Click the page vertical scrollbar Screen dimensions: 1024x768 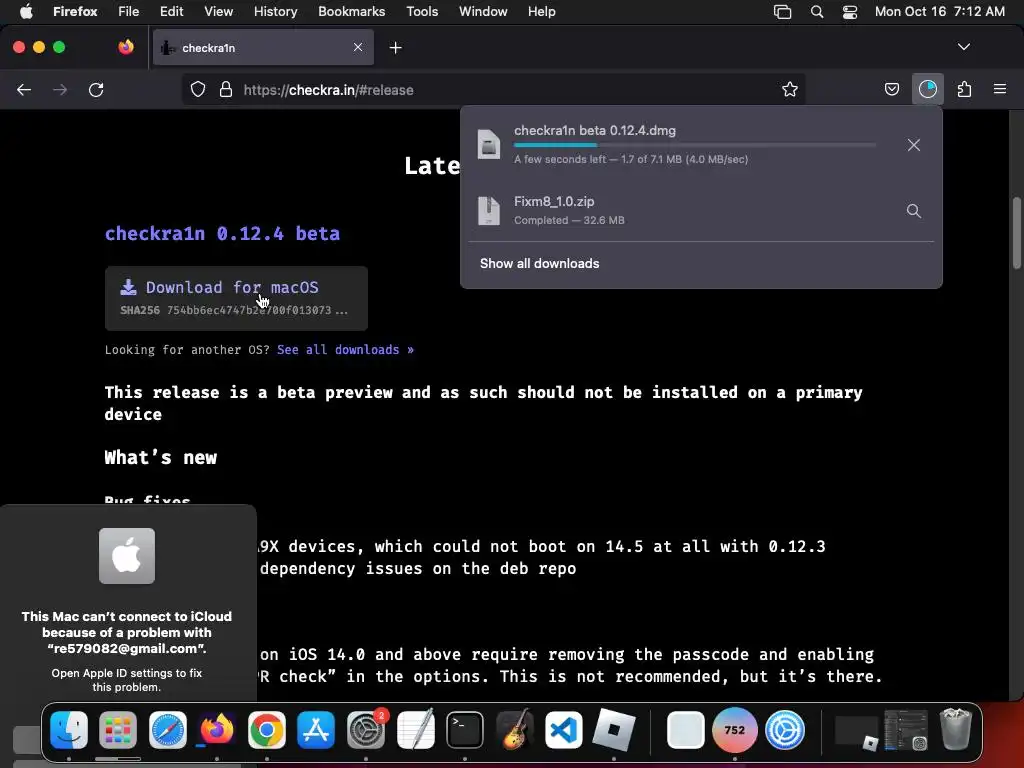[x=1017, y=233]
